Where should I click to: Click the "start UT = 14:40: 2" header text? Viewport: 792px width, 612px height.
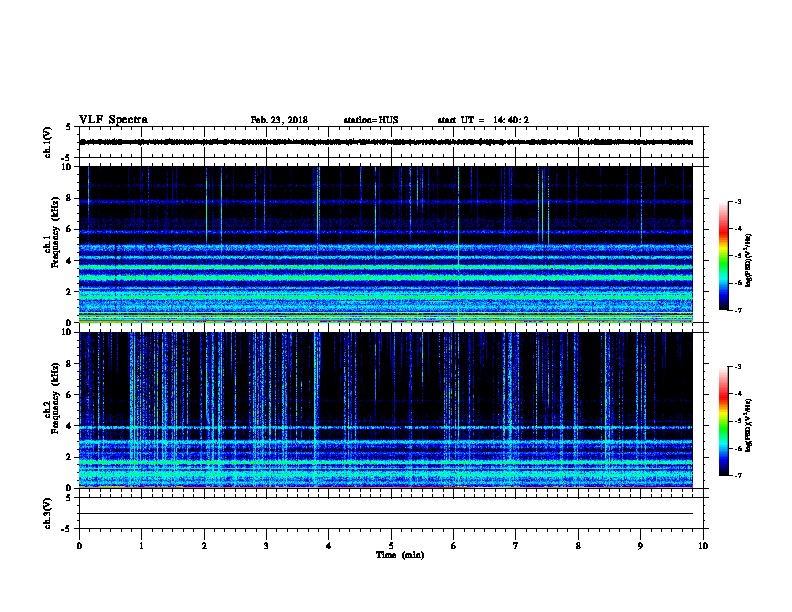point(483,120)
